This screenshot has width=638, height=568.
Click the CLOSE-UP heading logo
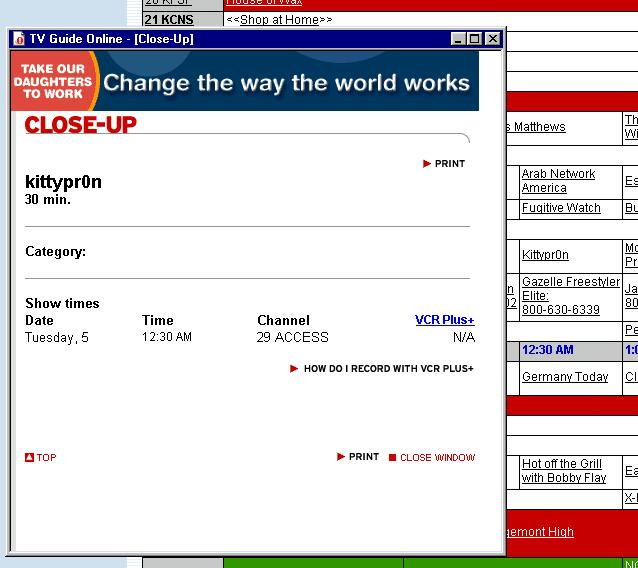(x=81, y=125)
